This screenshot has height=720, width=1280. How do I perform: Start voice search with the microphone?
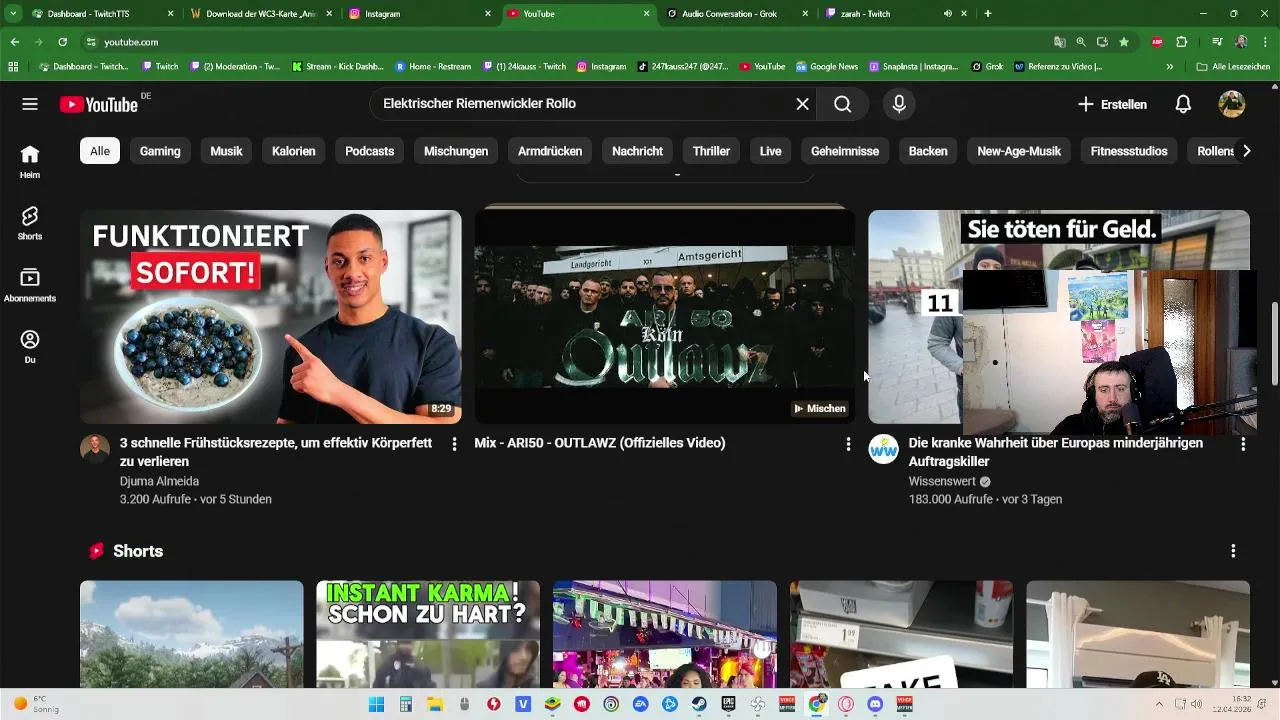point(899,104)
